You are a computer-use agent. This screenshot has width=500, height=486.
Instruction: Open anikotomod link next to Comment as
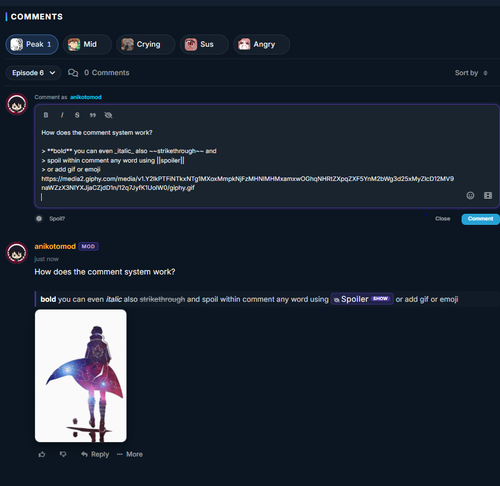(x=86, y=97)
